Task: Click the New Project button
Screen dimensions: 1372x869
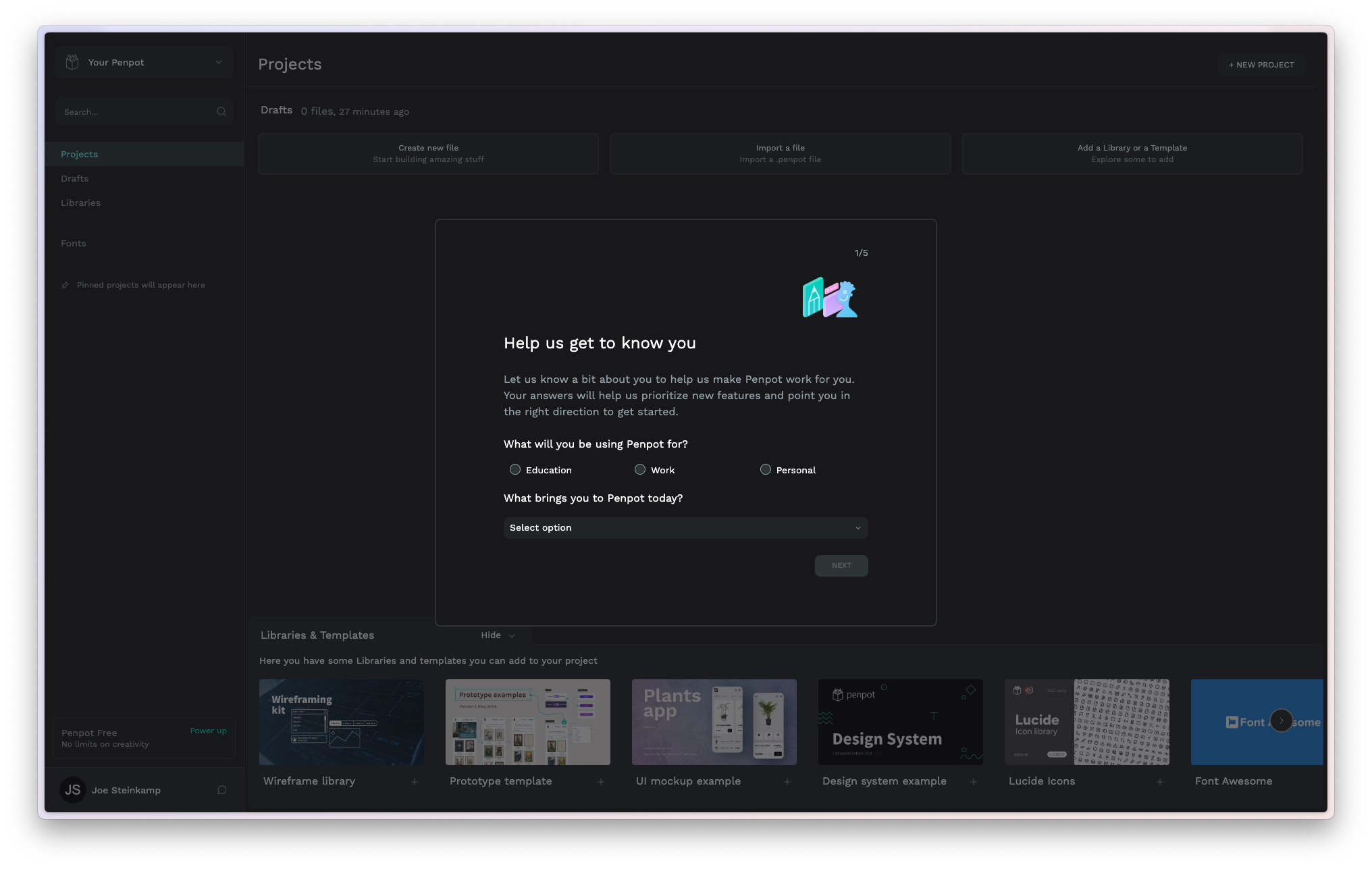Action: click(x=1261, y=65)
